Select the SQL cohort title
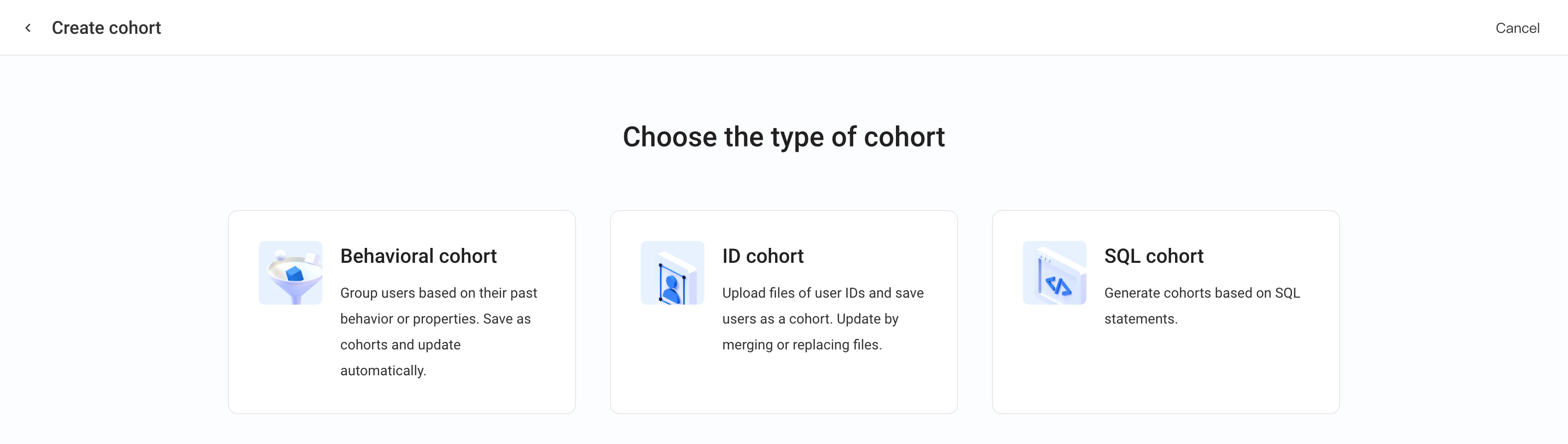The image size is (1568, 444). pos(1154,256)
